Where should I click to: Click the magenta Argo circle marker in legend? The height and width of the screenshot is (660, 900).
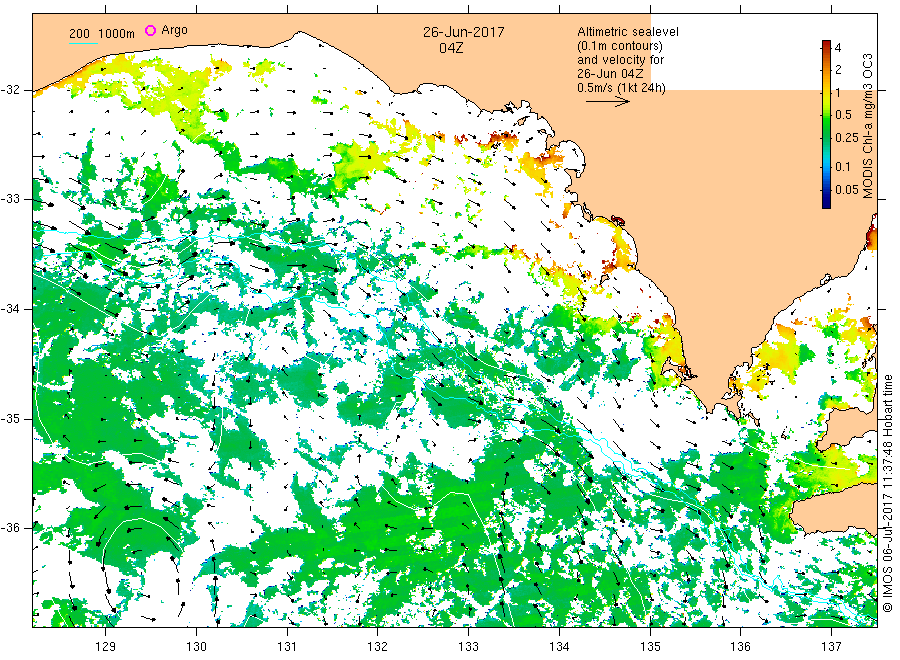point(150,30)
